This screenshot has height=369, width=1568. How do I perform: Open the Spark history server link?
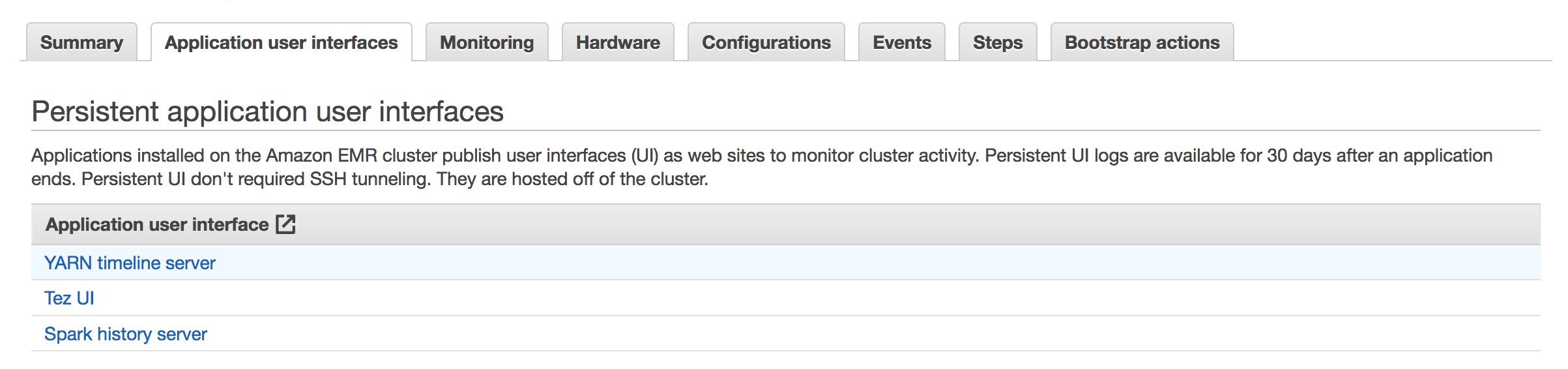[125, 334]
